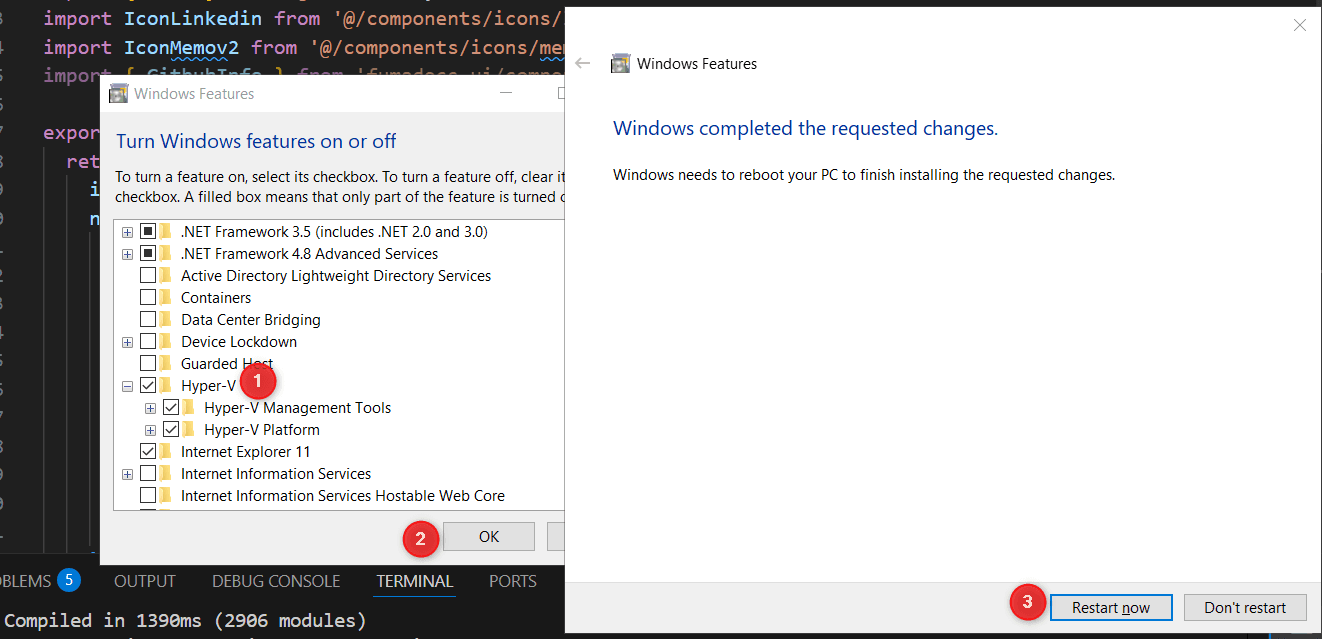The width and height of the screenshot is (1322, 639).
Task: Expand the Hyper-V Management Tools node
Action: click(x=150, y=408)
